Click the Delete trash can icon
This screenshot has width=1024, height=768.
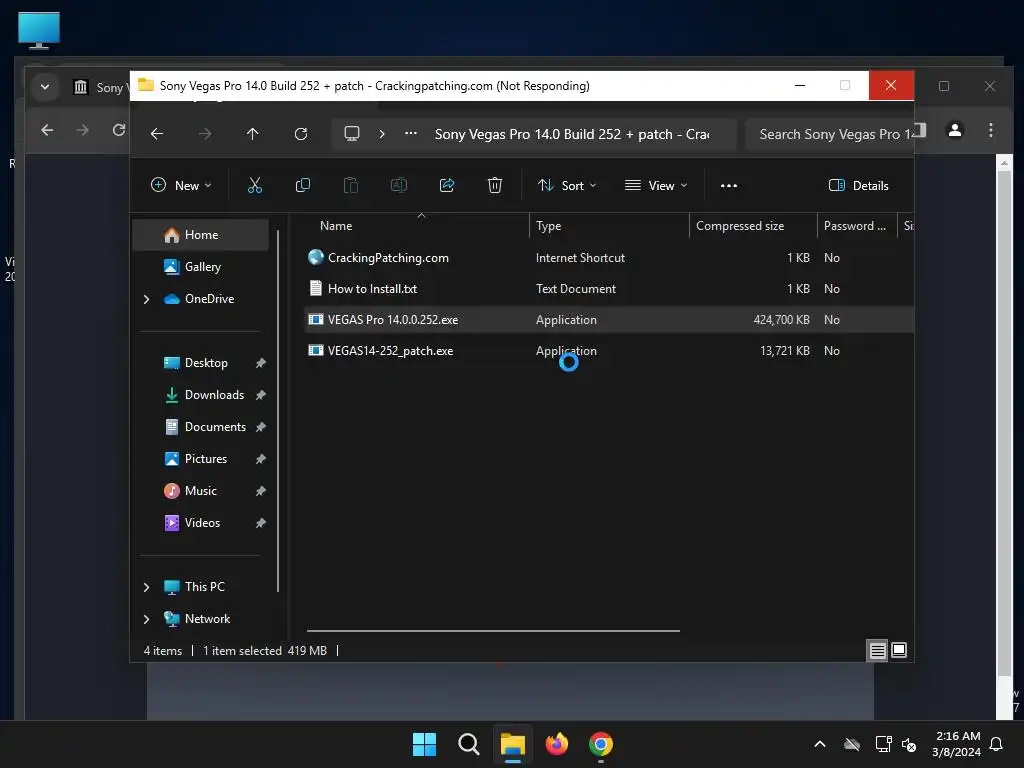pyautogui.click(x=495, y=185)
